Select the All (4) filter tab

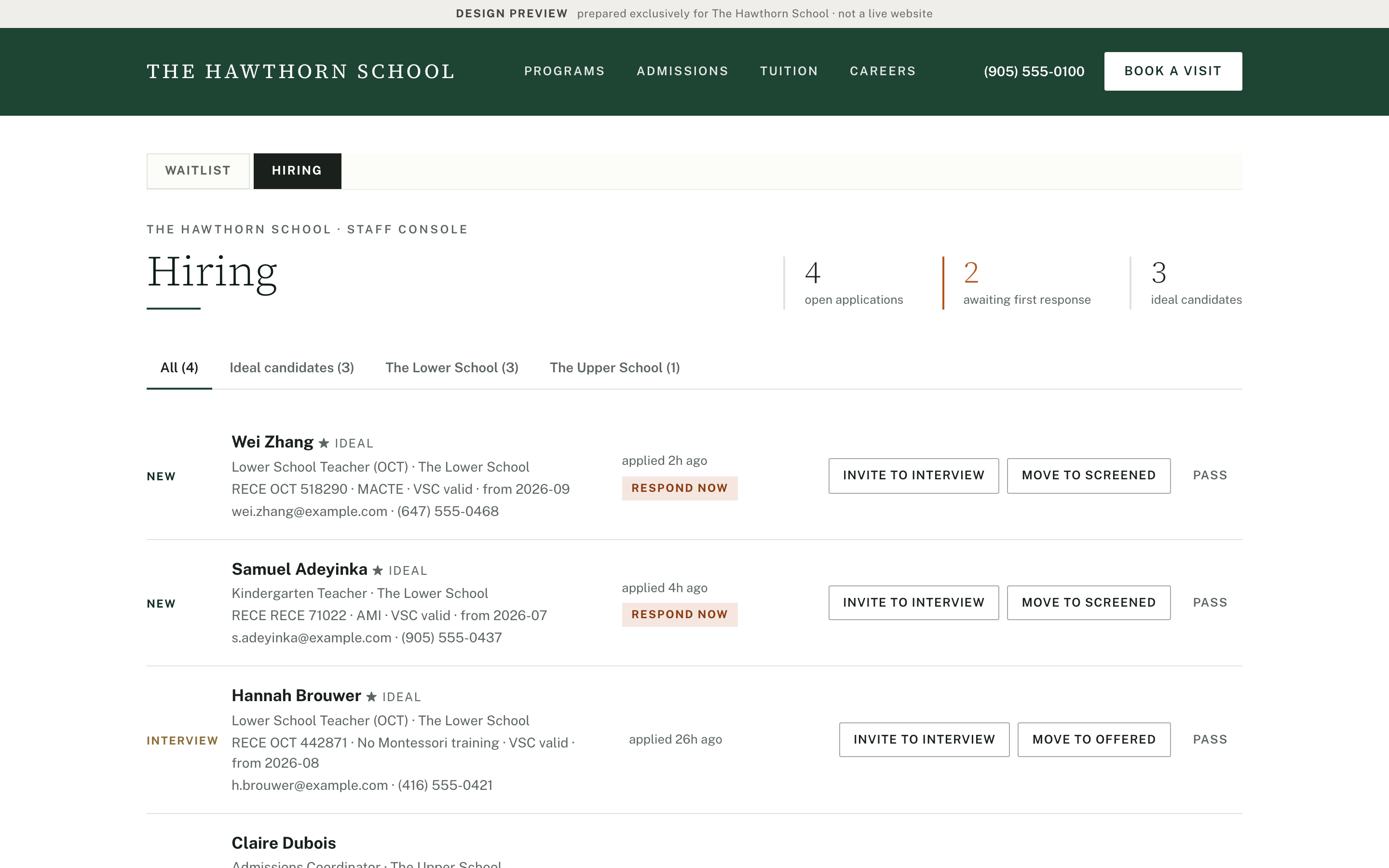179,368
